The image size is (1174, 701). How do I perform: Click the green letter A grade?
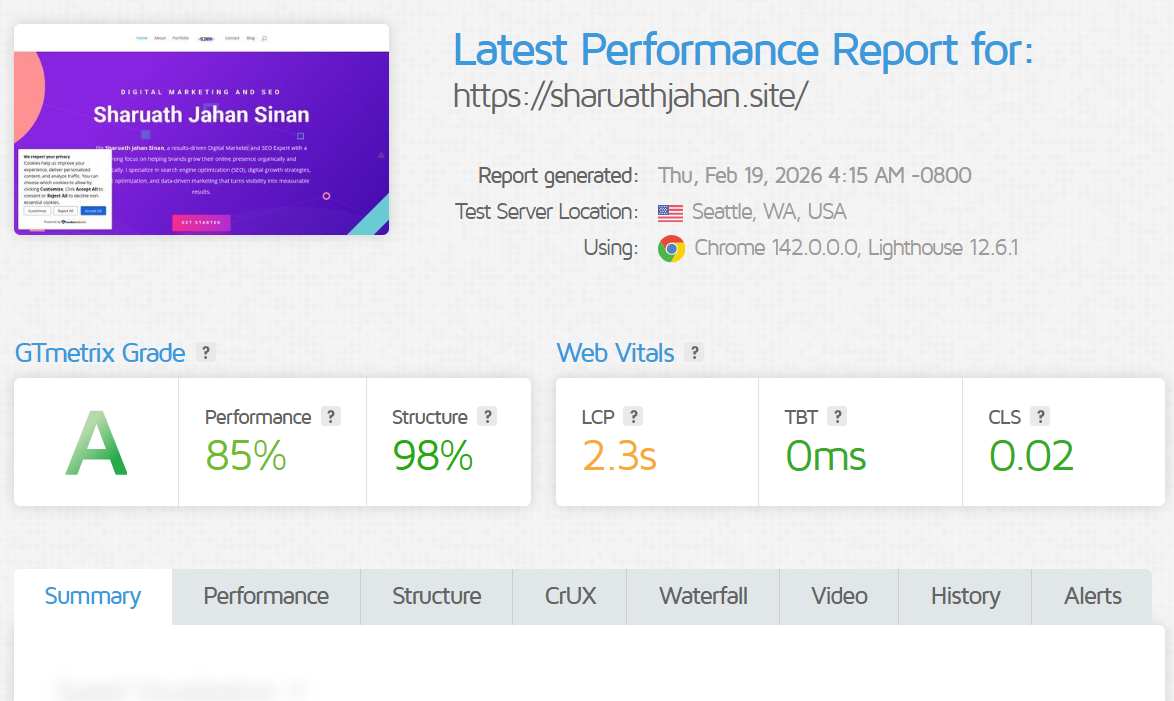click(96, 442)
